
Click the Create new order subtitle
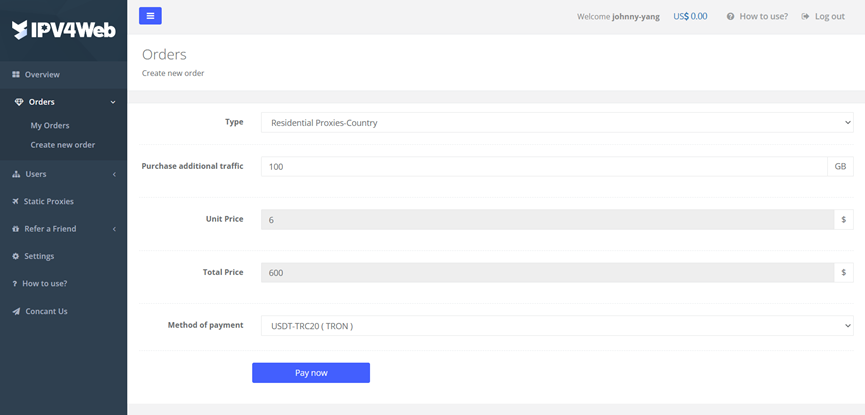[173, 73]
